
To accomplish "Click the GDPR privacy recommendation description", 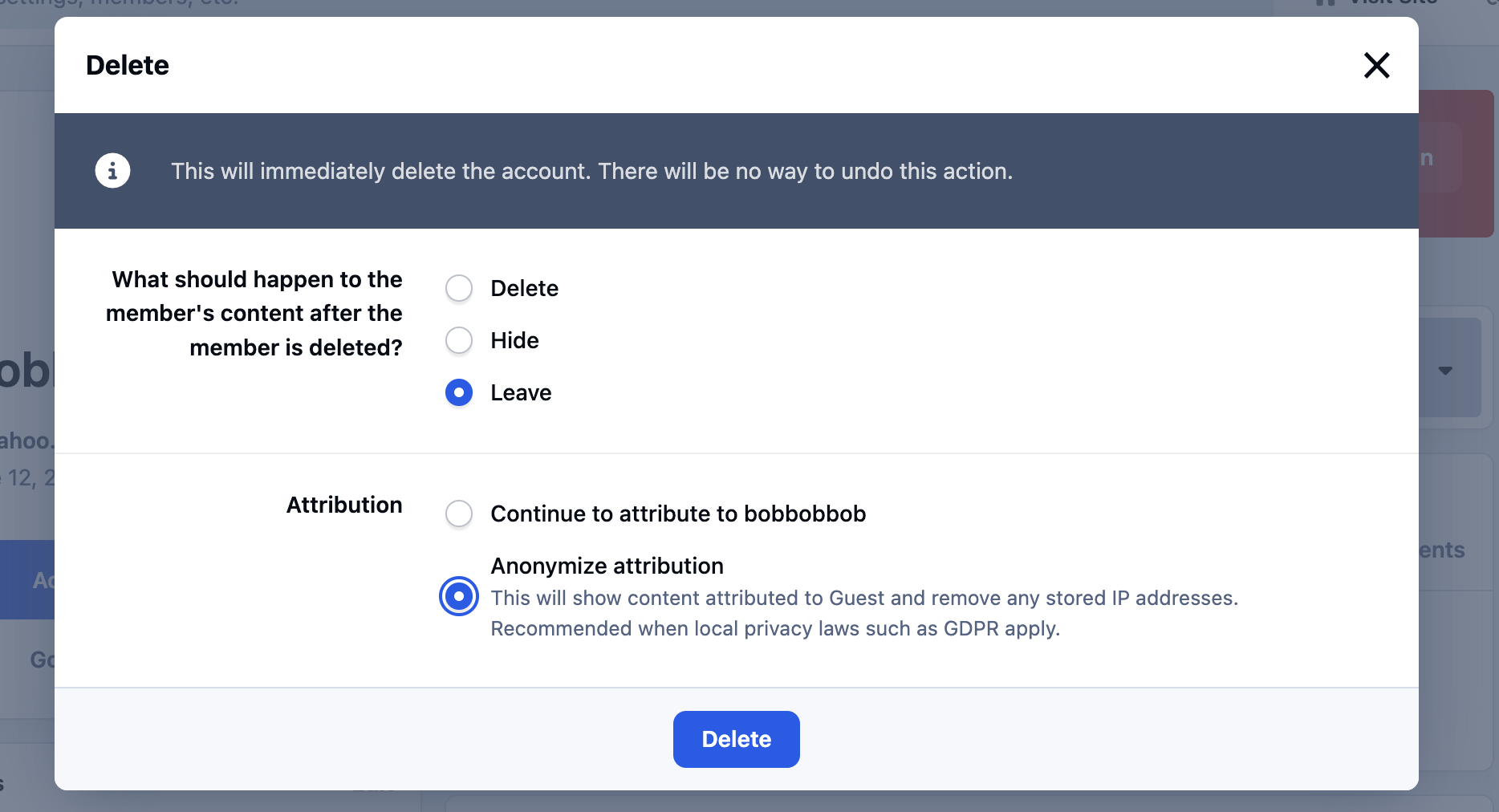I will [774, 628].
